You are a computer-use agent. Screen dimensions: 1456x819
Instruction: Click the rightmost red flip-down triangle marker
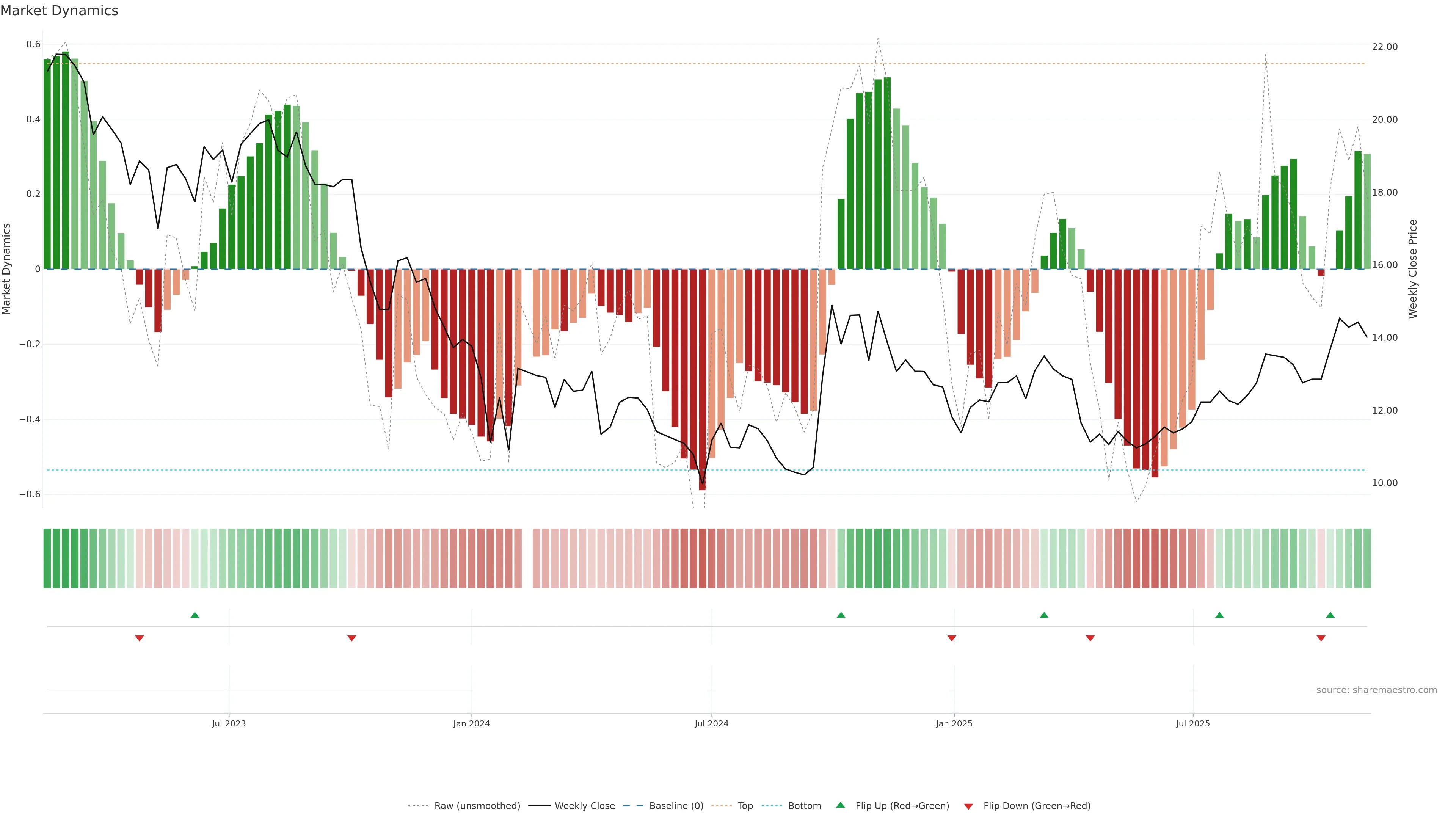(1321, 638)
